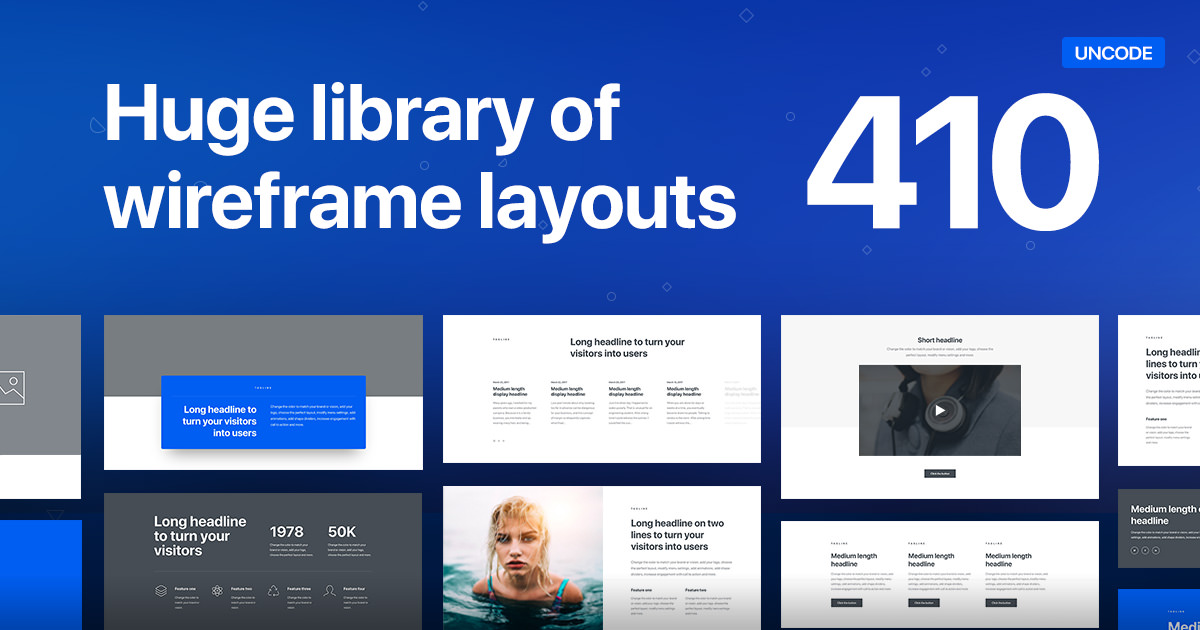Viewport: 1200px width, 630px height.
Task: Click the image placeholder icon on leftmost wireframe
Action: pos(12,388)
